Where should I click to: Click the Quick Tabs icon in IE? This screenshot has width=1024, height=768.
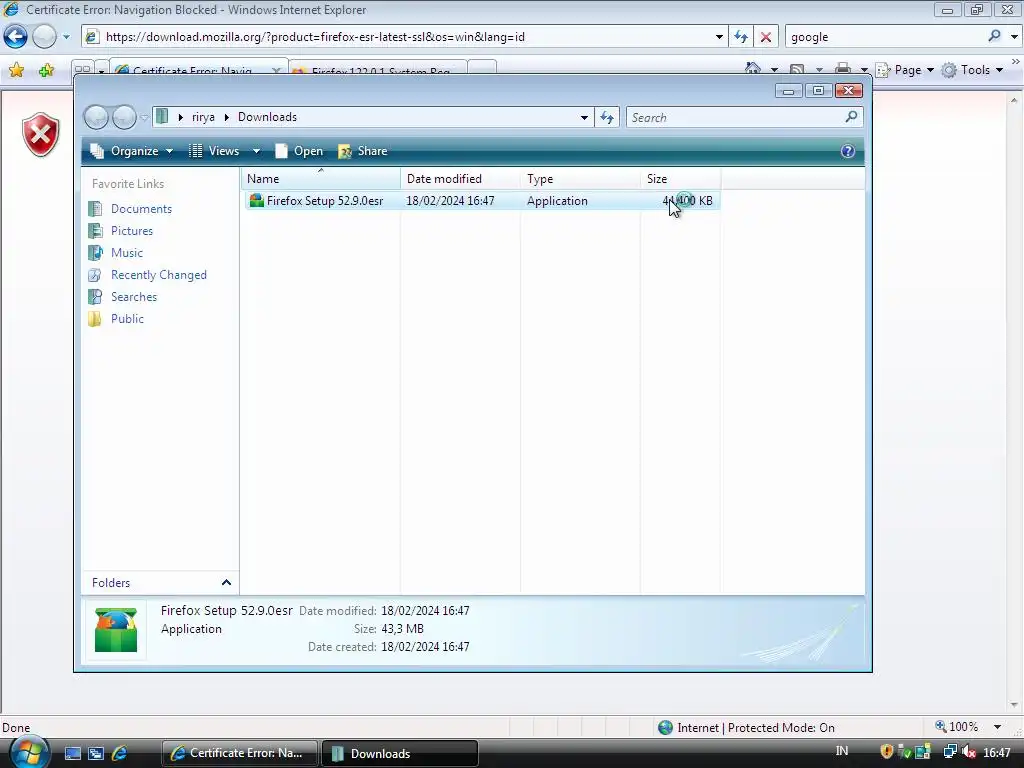(82, 69)
